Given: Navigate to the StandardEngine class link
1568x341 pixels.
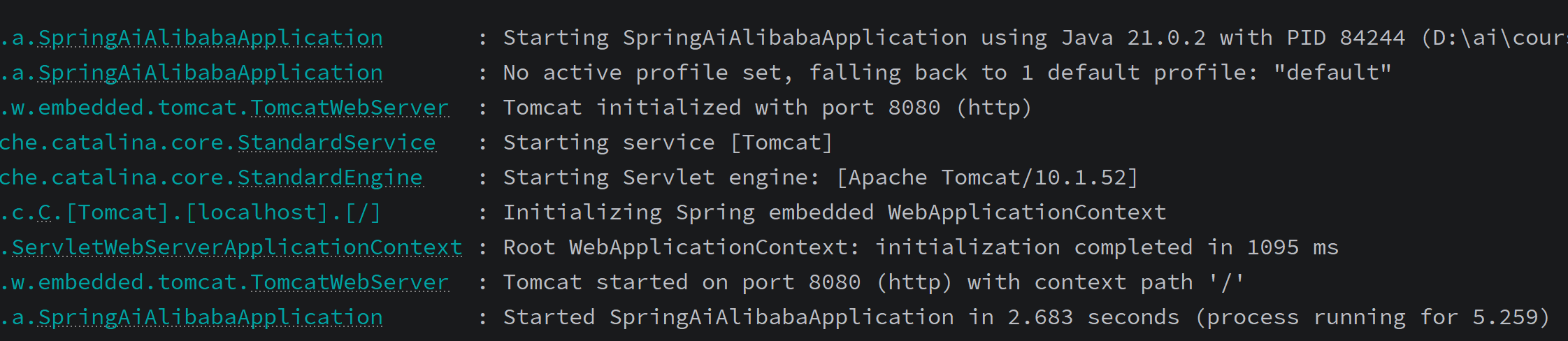Looking at the screenshot, I should (x=330, y=177).
